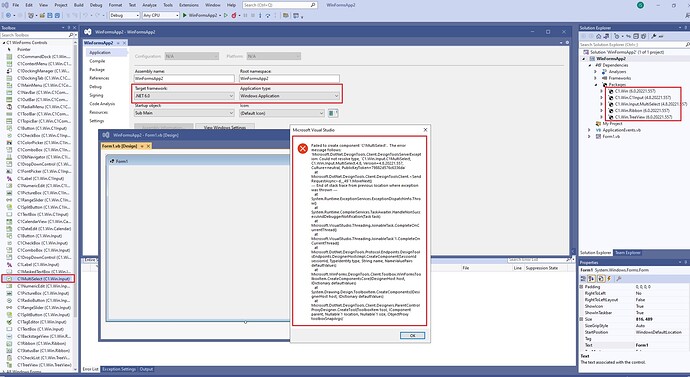
Task: Click OK to dismiss the error dialog
Action: pos(412,335)
